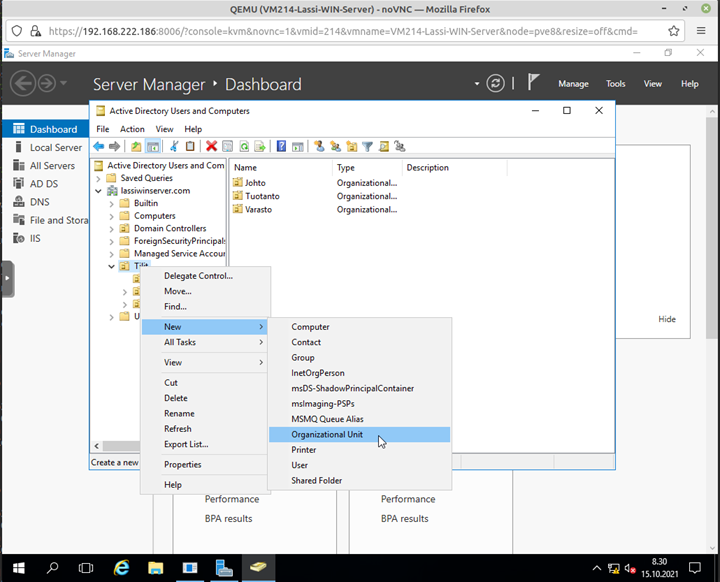This screenshot has height=582, width=720.
Task: Click the Hide link in Server Manager
Action: pyautogui.click(x=667, y=319)
